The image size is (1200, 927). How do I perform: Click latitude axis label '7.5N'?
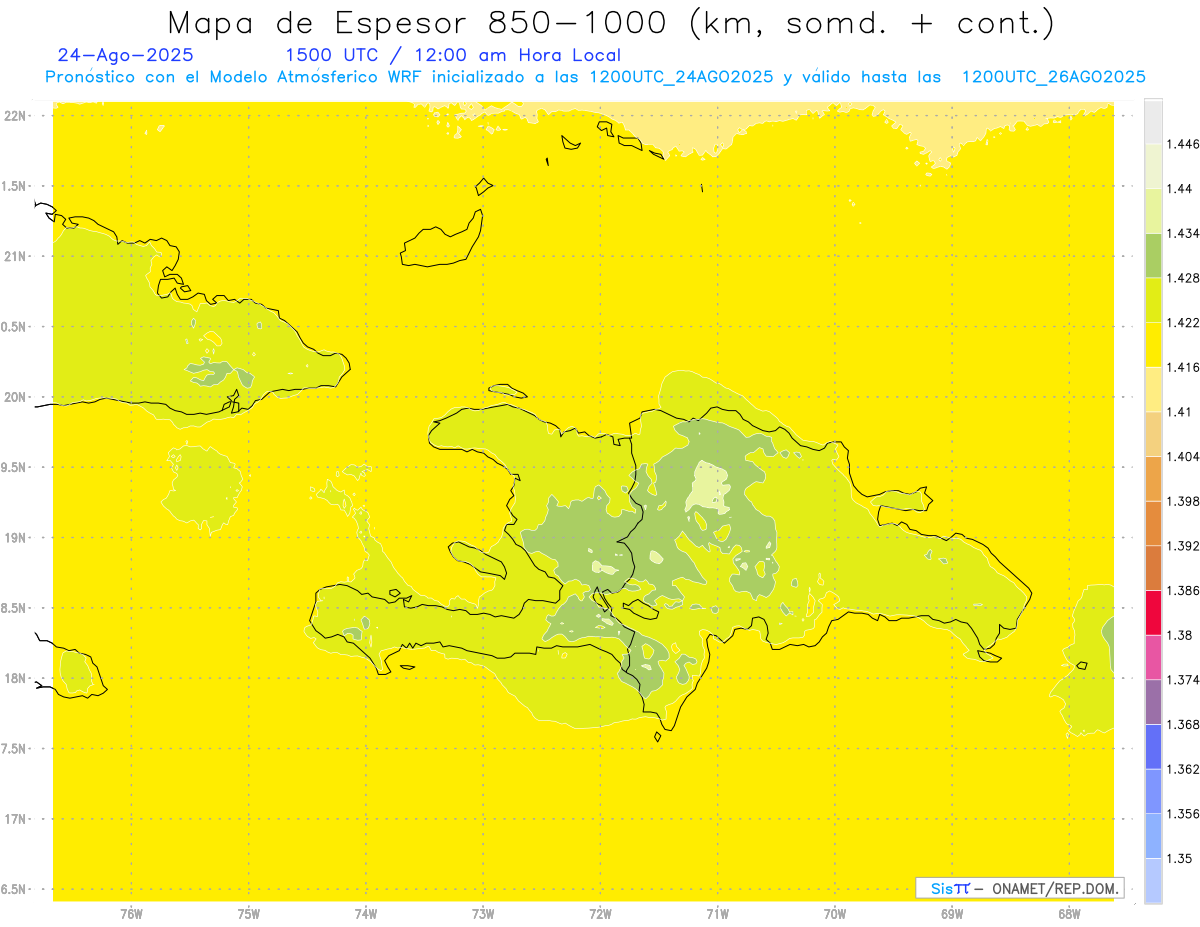pyautogui.click(x=15, y=749)
